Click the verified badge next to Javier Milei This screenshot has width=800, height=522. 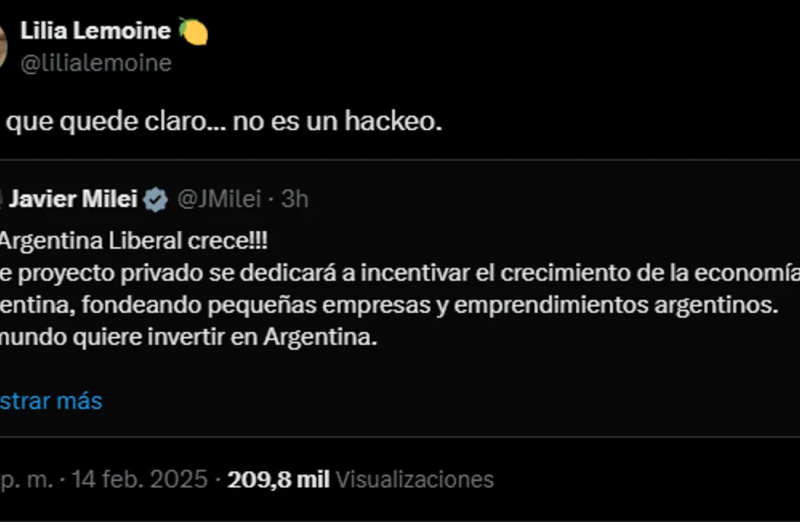(x=155, y=199)
